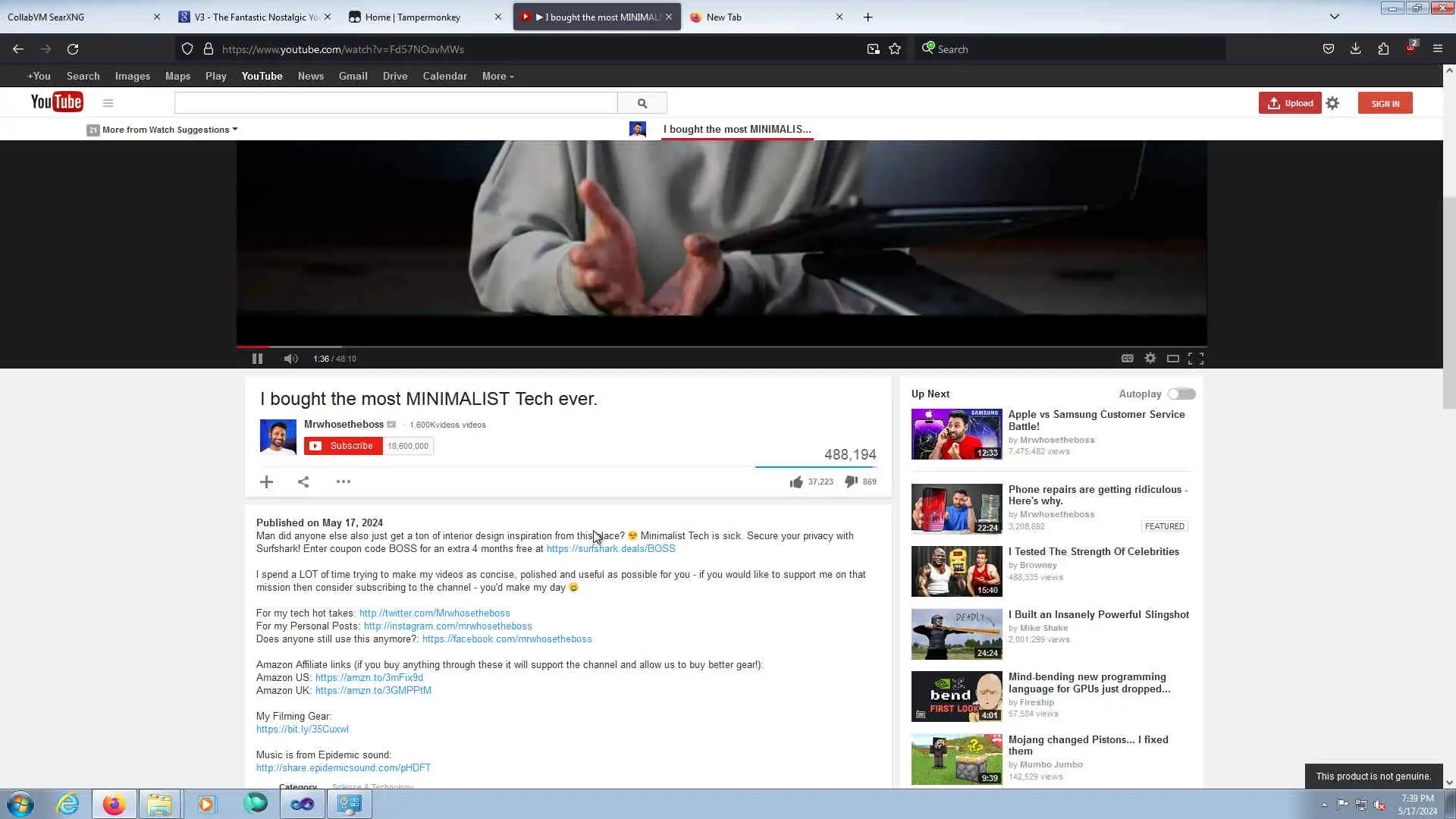Open the surfshark.deals/BOSS link

click(x=610, y=548)
